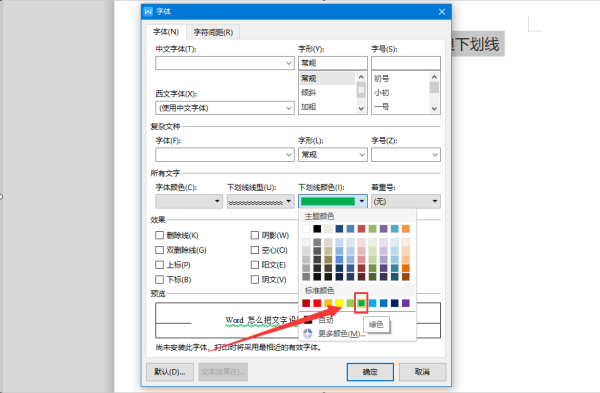
Task: Pick the red standard color
Action: pyautogui.click(x=317, y=303)
